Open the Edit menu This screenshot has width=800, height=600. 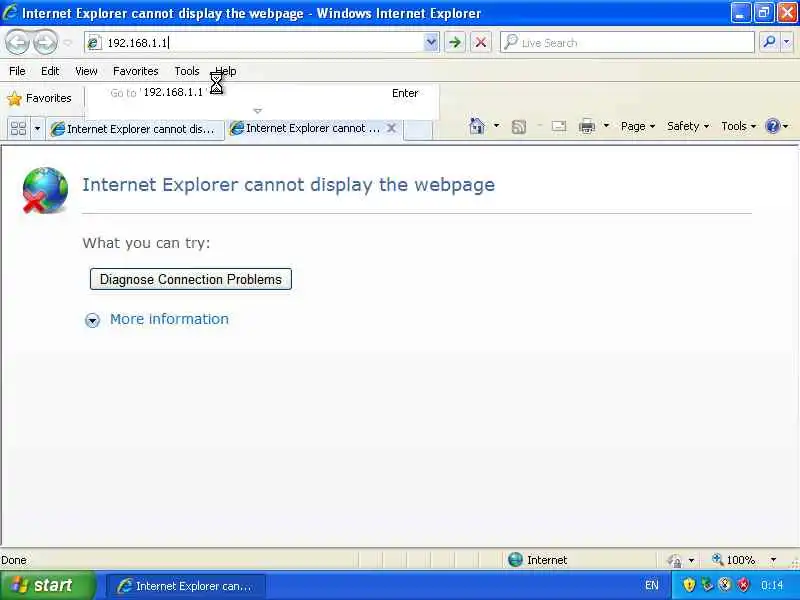[50, 71]
